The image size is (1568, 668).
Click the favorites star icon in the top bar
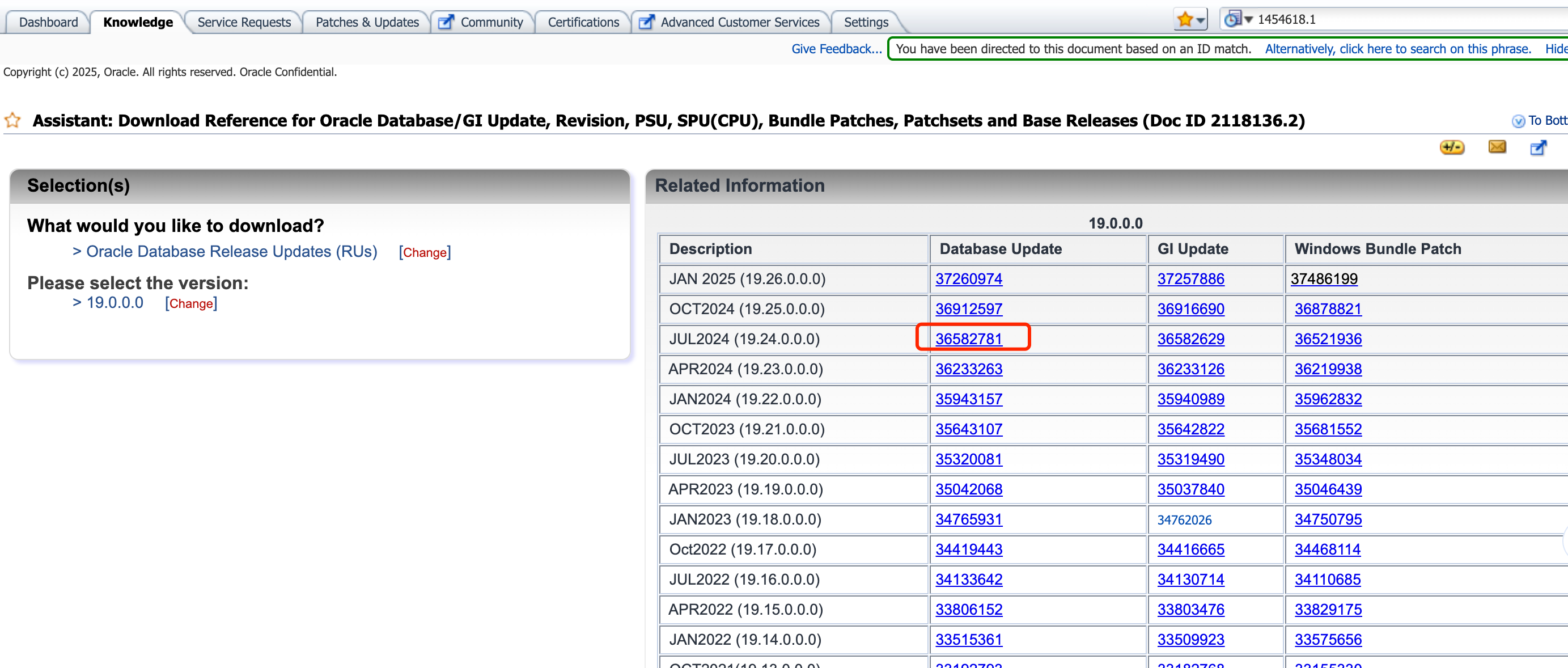[x=1184, y=20]
